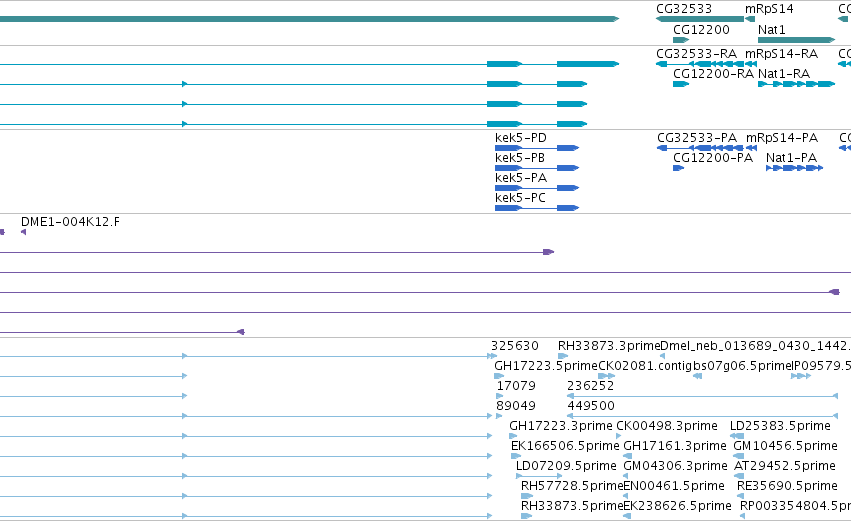Open the kek5-PA CDS label
851x521 pixels.
click(x=520, y=178)
